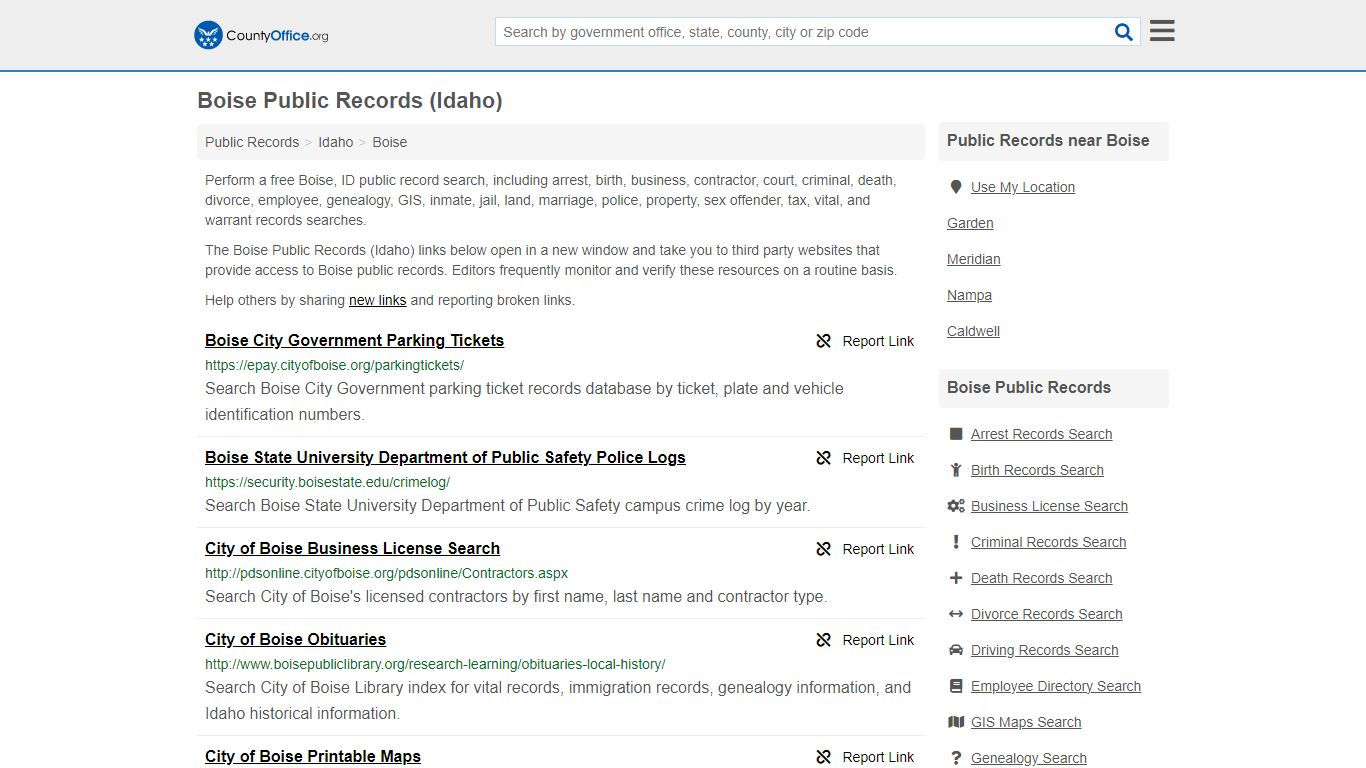The height and width of the screenshot is (768, 1366).
Task: Open GIS Maps Search
Action: (x=1026, y=722)
